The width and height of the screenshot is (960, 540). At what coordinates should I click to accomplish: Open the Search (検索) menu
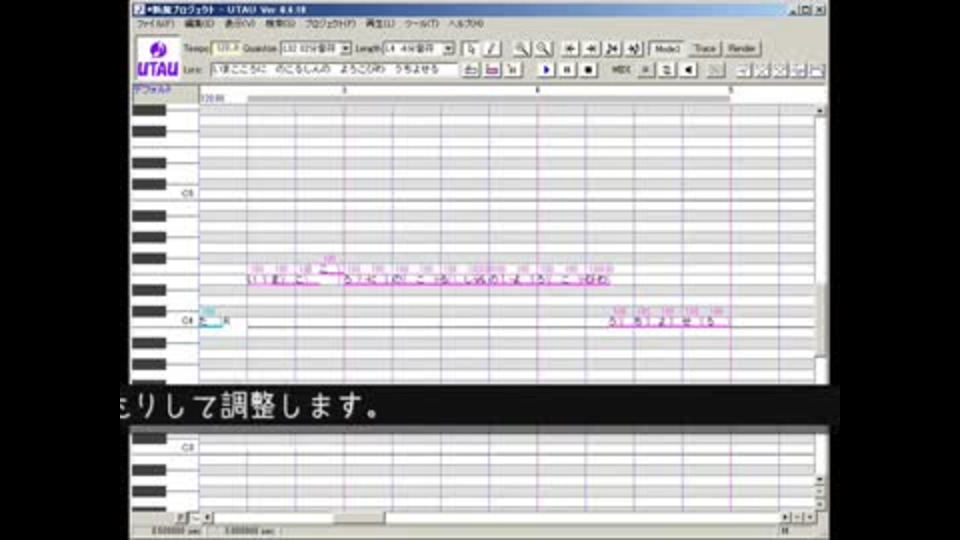[280, 24]
